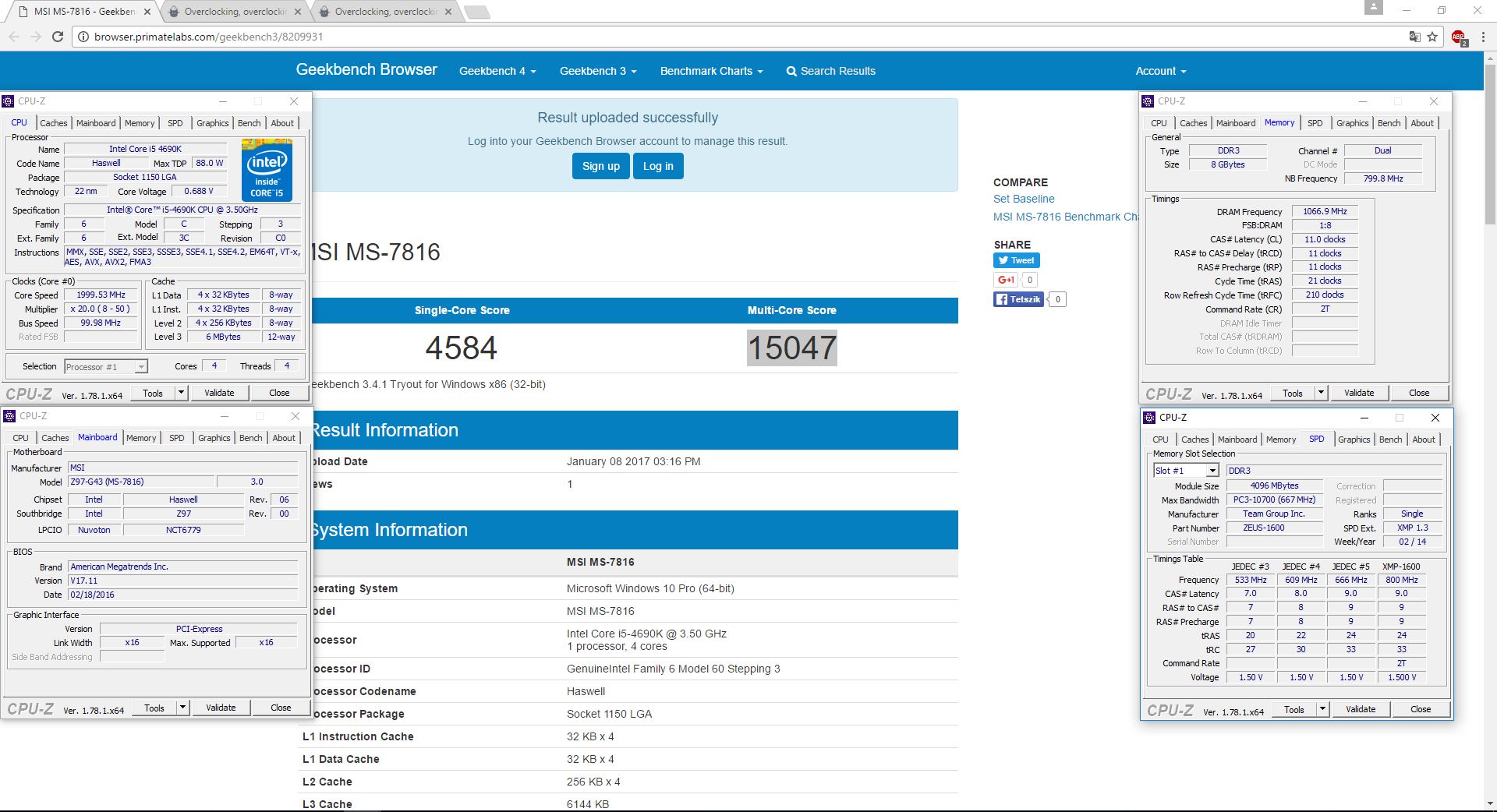The height and width of the screenshot is (812, 1497).
Task: Click Upload Date January 08 2017 value
Action: [633, 461]
